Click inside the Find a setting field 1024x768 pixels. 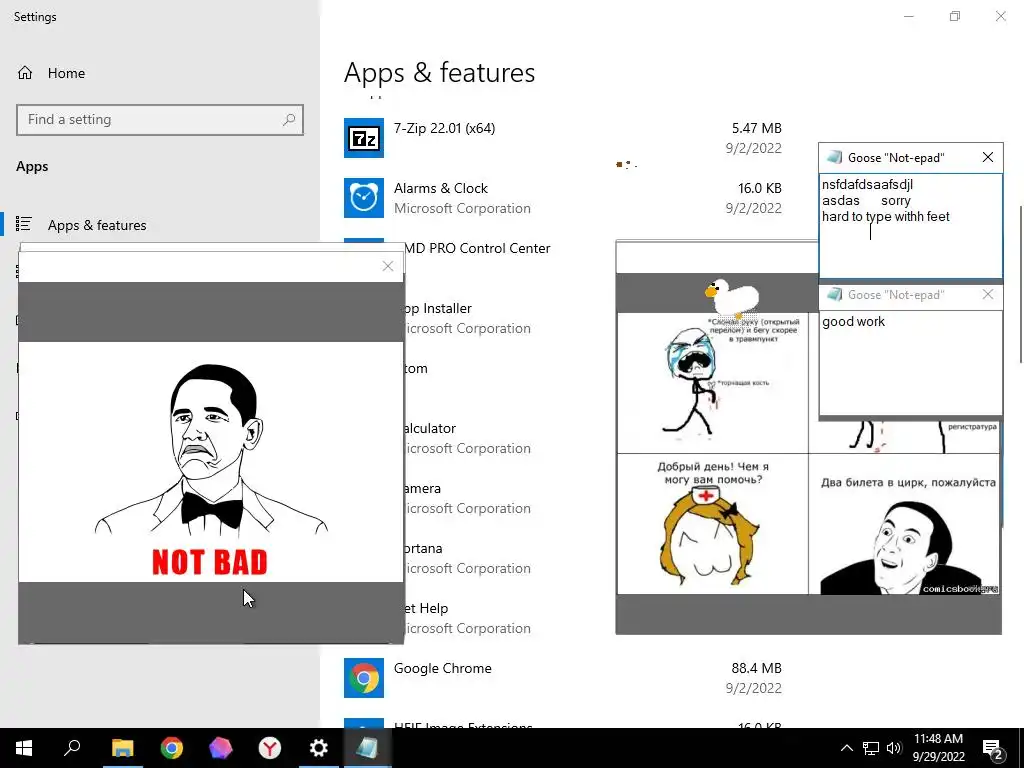(x=159, y=120)
